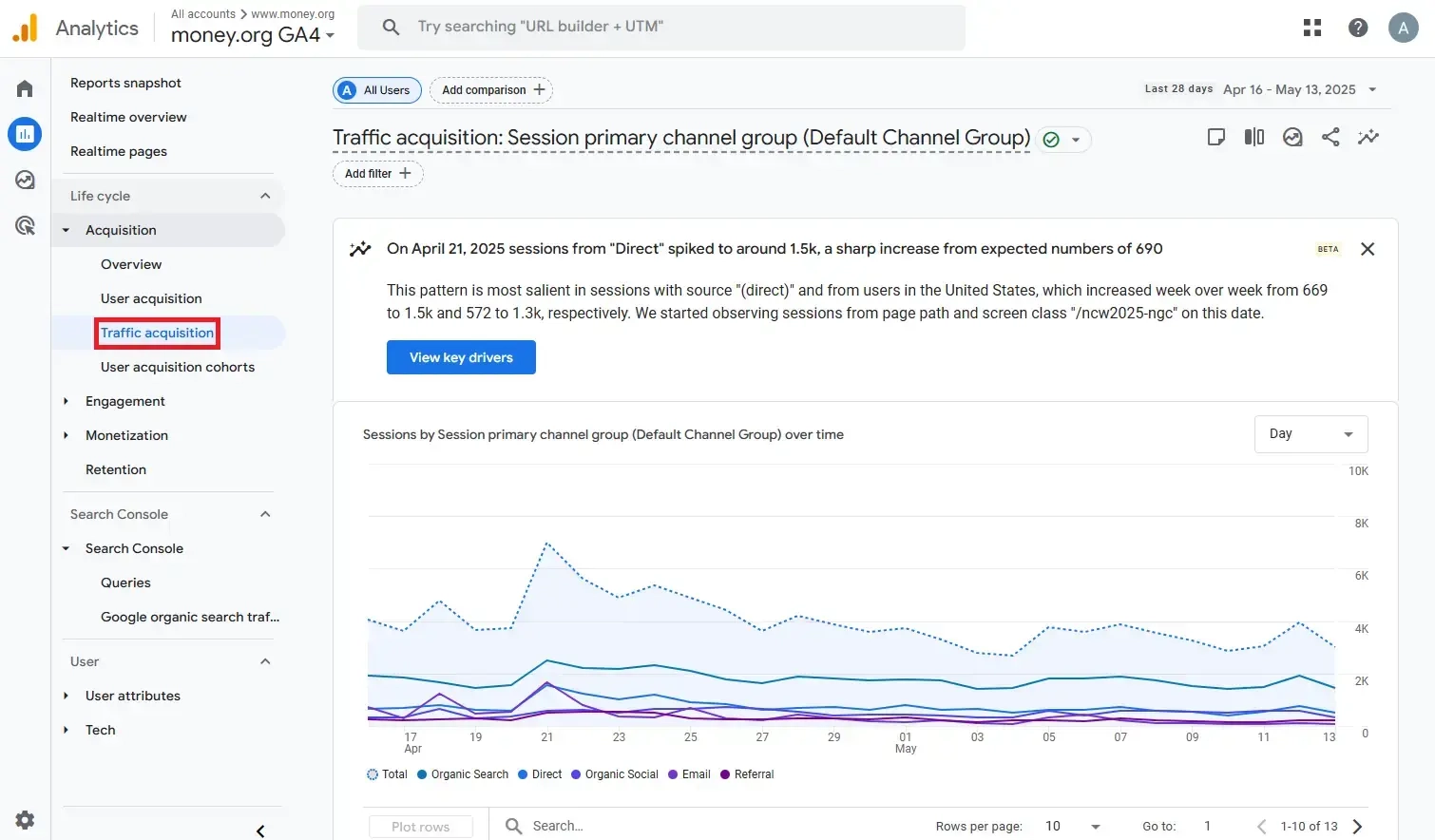Screen dimensions: 1435x840
Task: Open Realtime overview report
Action: [128, 117]
